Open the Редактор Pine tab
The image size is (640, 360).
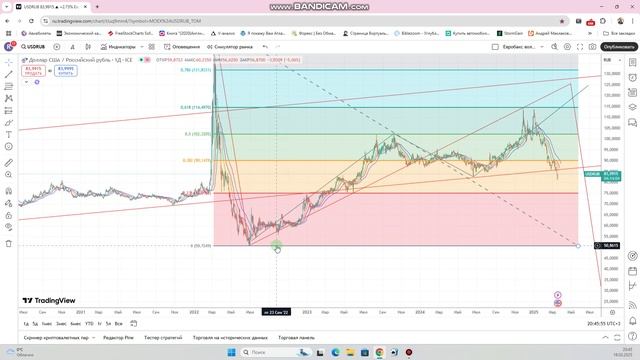(118, 338)
